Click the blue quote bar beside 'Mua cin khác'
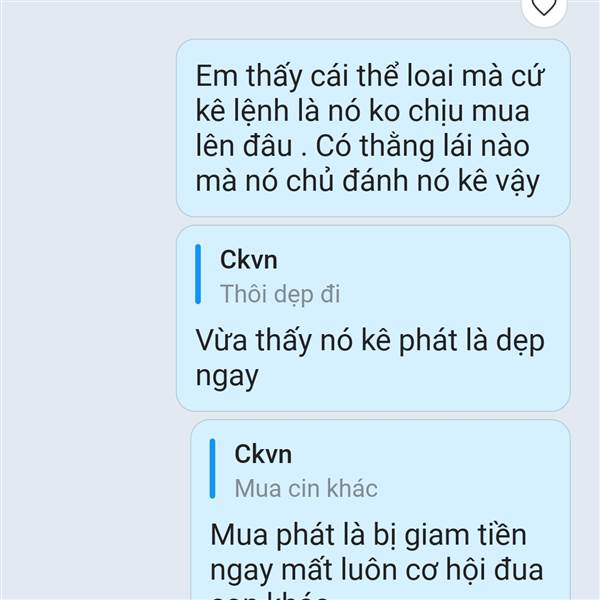Screen dimensions: 600x600 tap(212, 469)
